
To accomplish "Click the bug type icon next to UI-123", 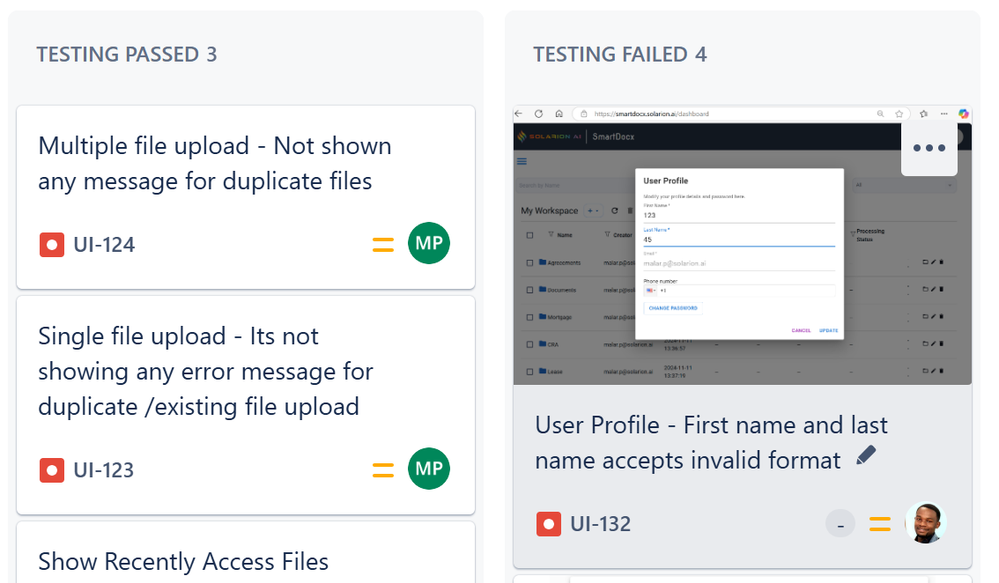I will (52, 470).
